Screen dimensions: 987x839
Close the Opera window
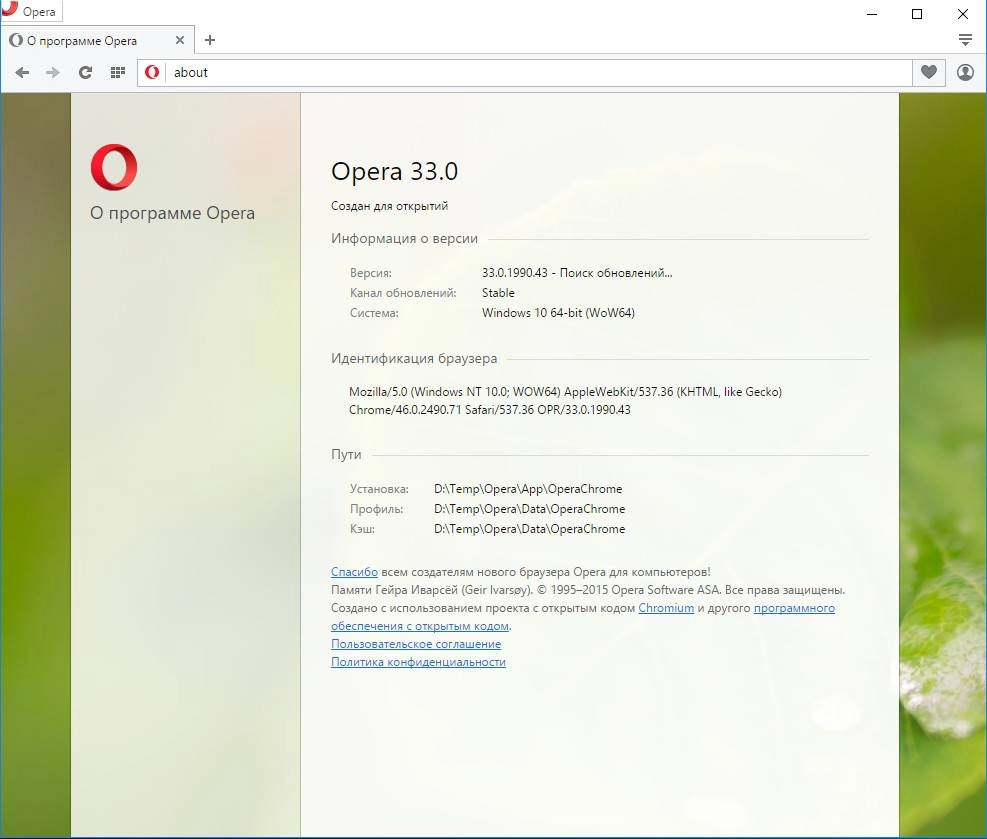click(963, 14)
